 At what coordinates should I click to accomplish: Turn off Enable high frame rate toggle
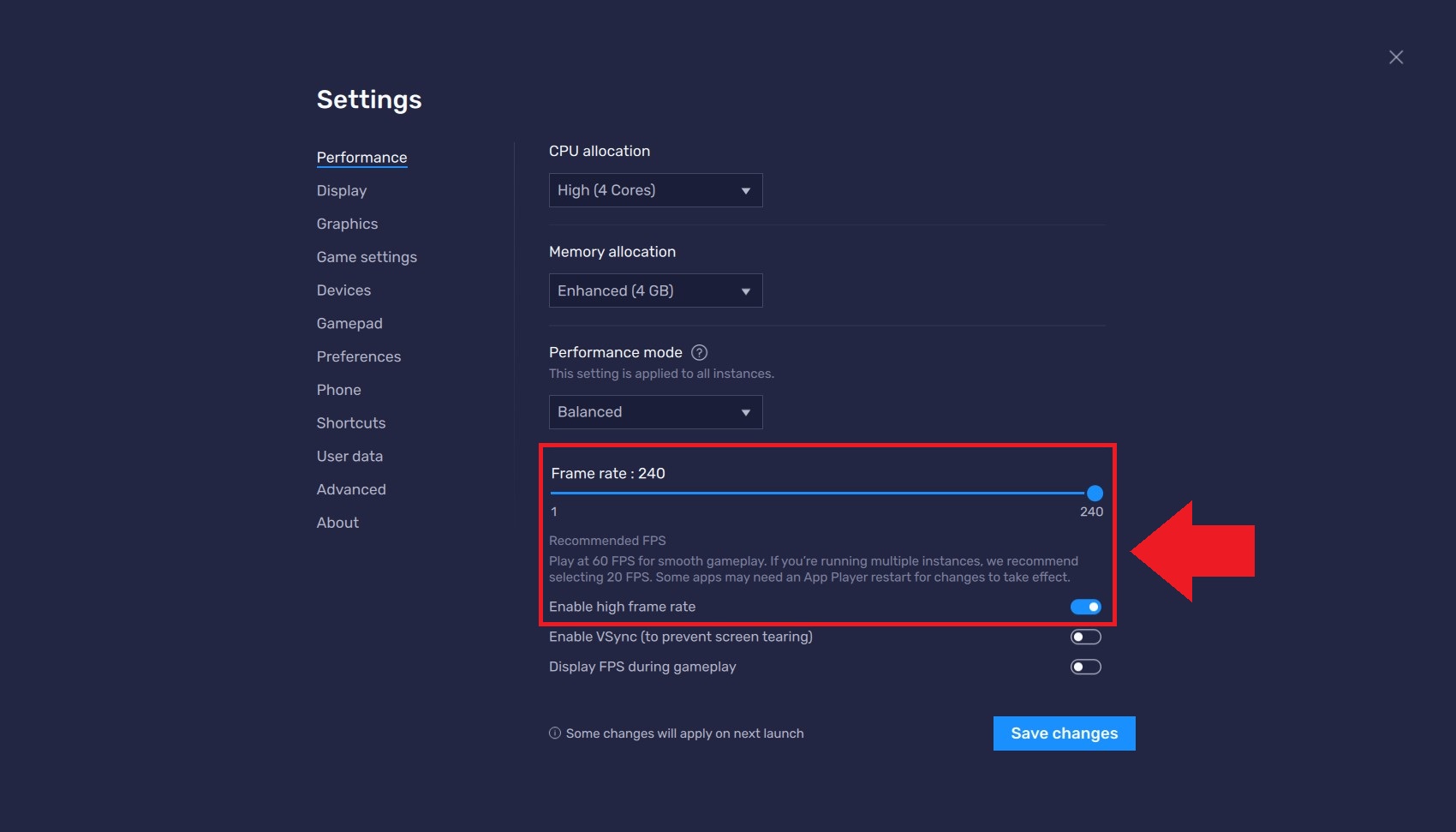(x=1085, y=607)
